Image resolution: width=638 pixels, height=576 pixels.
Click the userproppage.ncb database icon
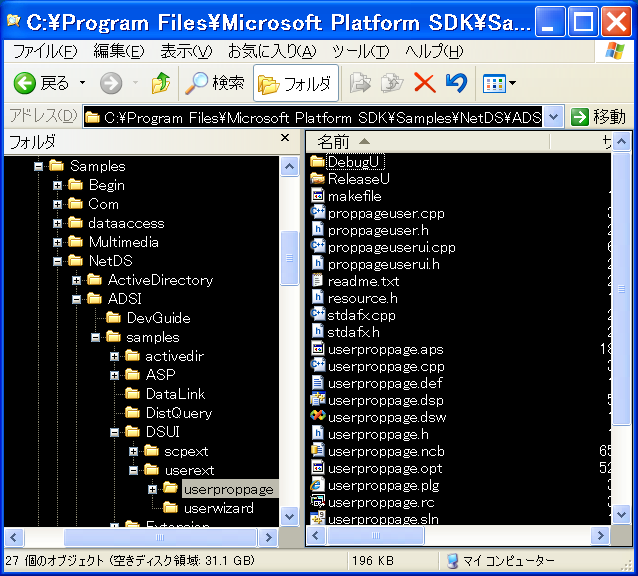tap(317, 451)
